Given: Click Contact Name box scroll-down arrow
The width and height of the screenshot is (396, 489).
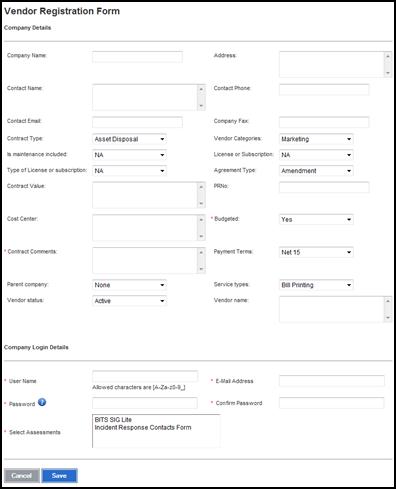Looking at the screenshot, I should [x=201, y=106].
